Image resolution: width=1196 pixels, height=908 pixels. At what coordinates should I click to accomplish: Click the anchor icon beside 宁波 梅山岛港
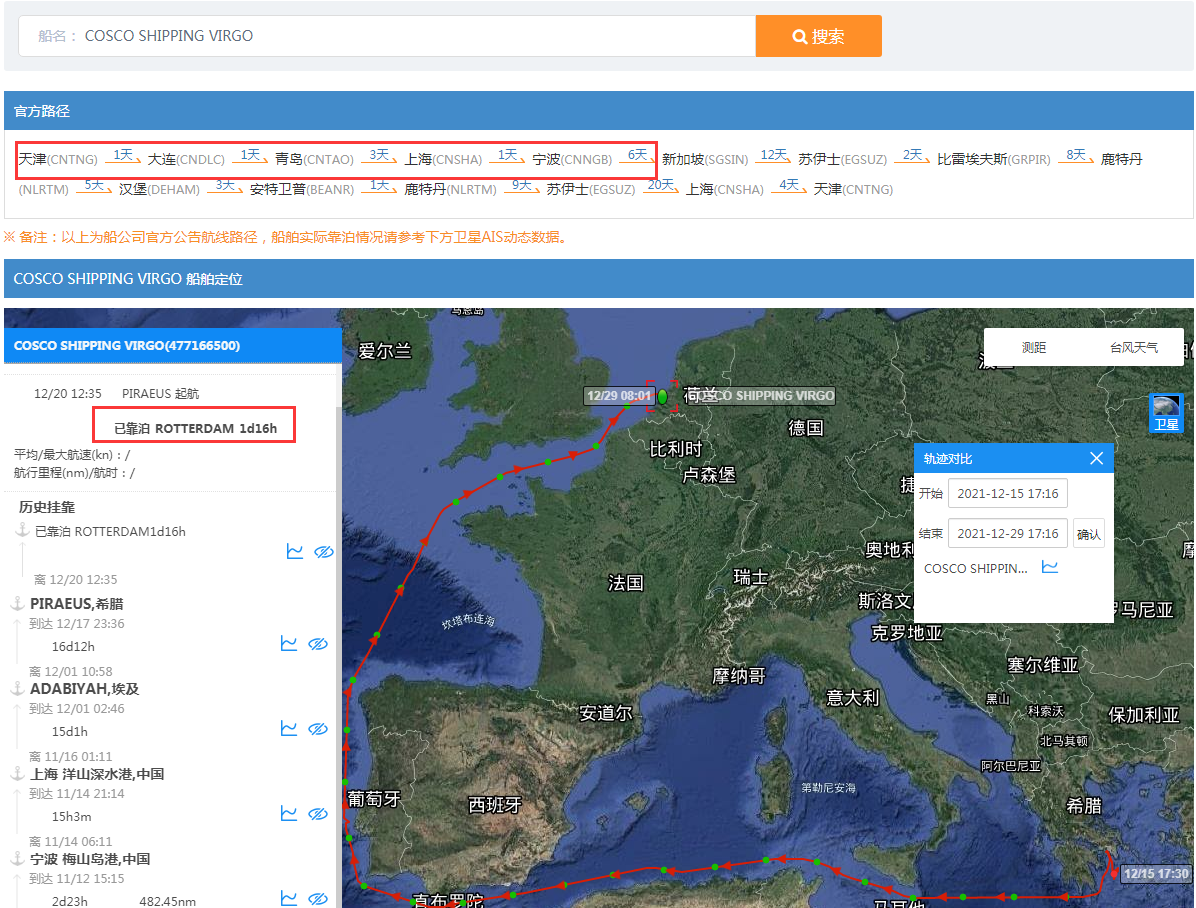(18, 858)
